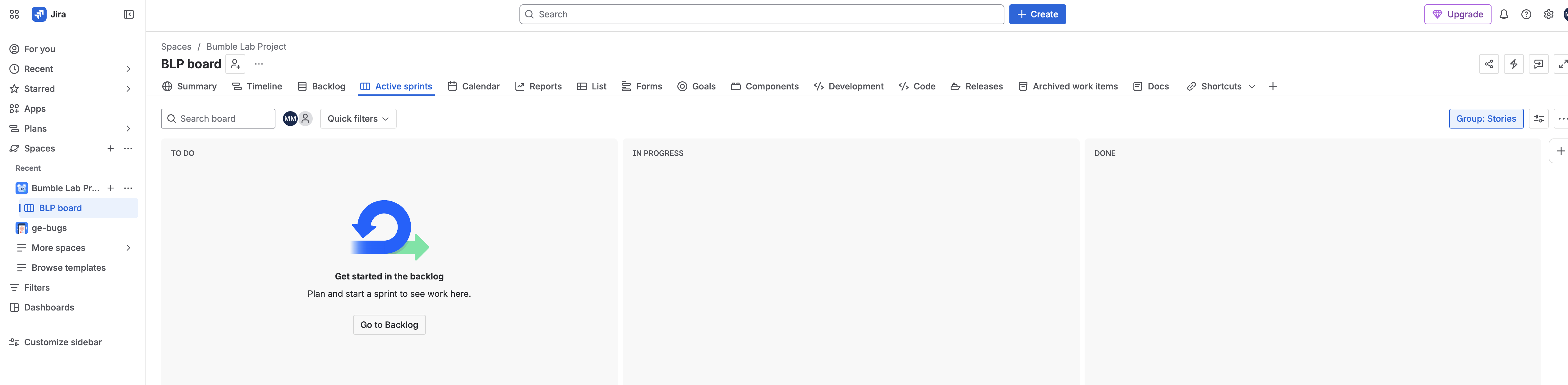This screenshot has width=1568, height=385.
Task: Expand the Recent sidebar item chevron
Action: (x=128, y=69)
